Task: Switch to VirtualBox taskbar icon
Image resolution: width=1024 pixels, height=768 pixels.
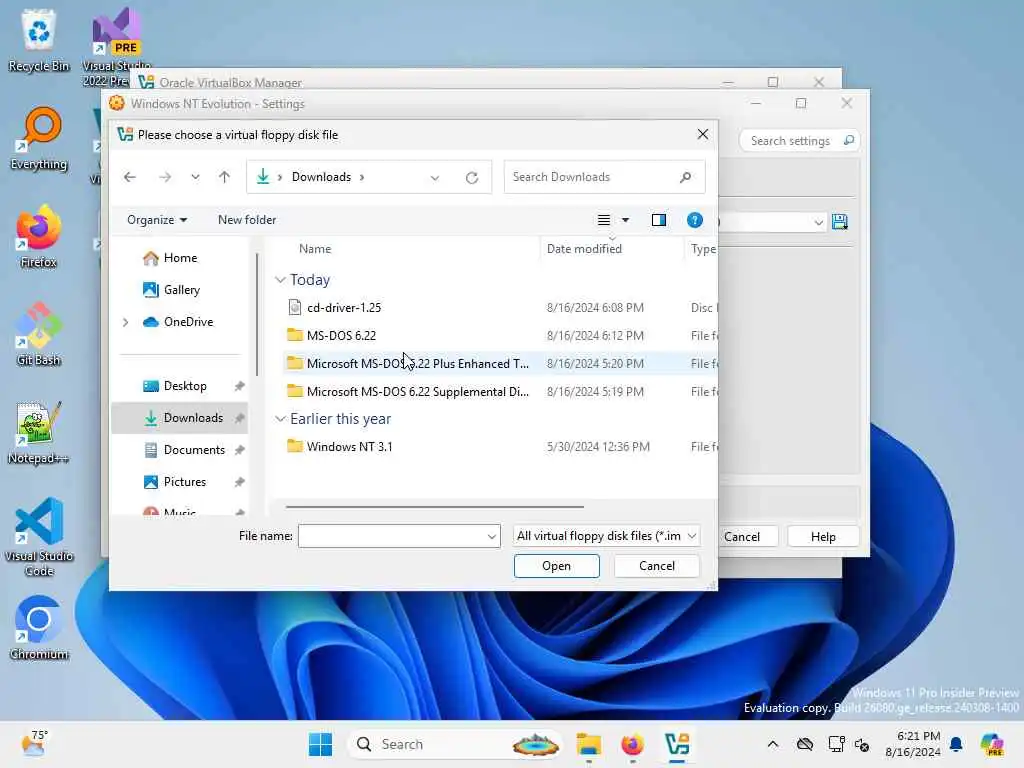Action: tap(677, 744)
